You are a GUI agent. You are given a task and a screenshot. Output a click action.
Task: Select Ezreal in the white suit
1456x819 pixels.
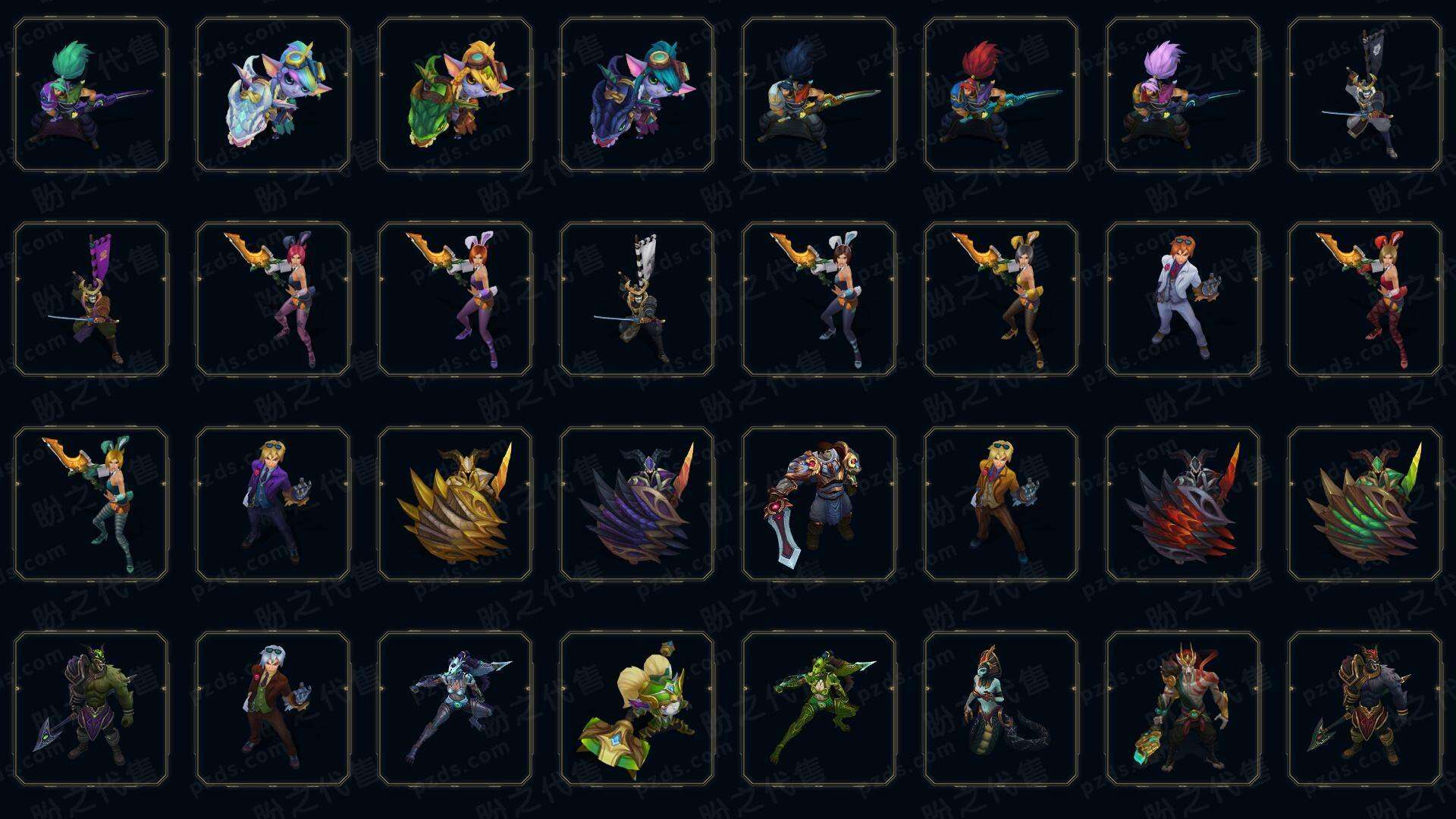(x=1183, y=299)
